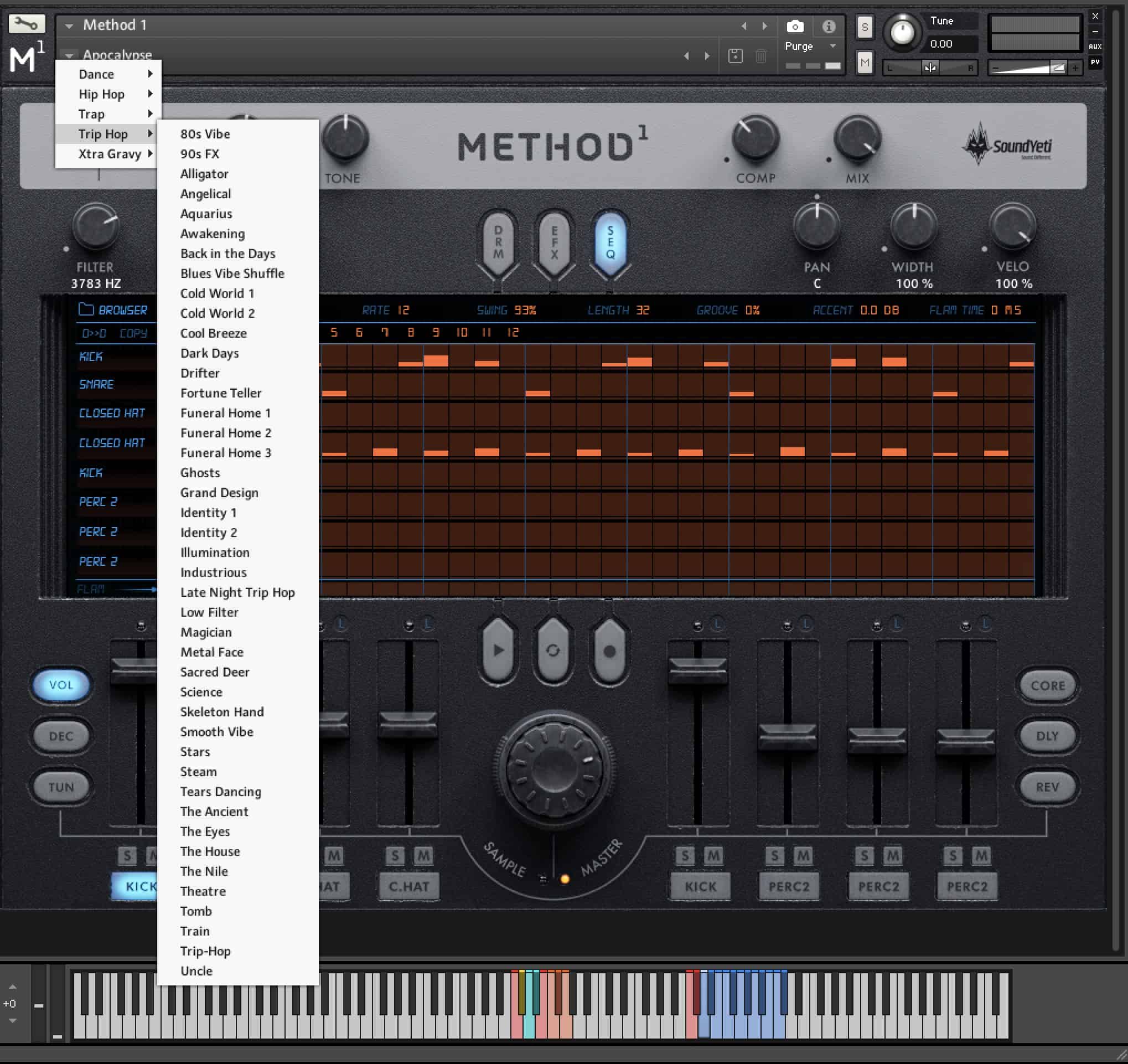Solo the right KICK channel
Image resolution: width=1128 pixels, height=1064 pixels.
(685, 855)
